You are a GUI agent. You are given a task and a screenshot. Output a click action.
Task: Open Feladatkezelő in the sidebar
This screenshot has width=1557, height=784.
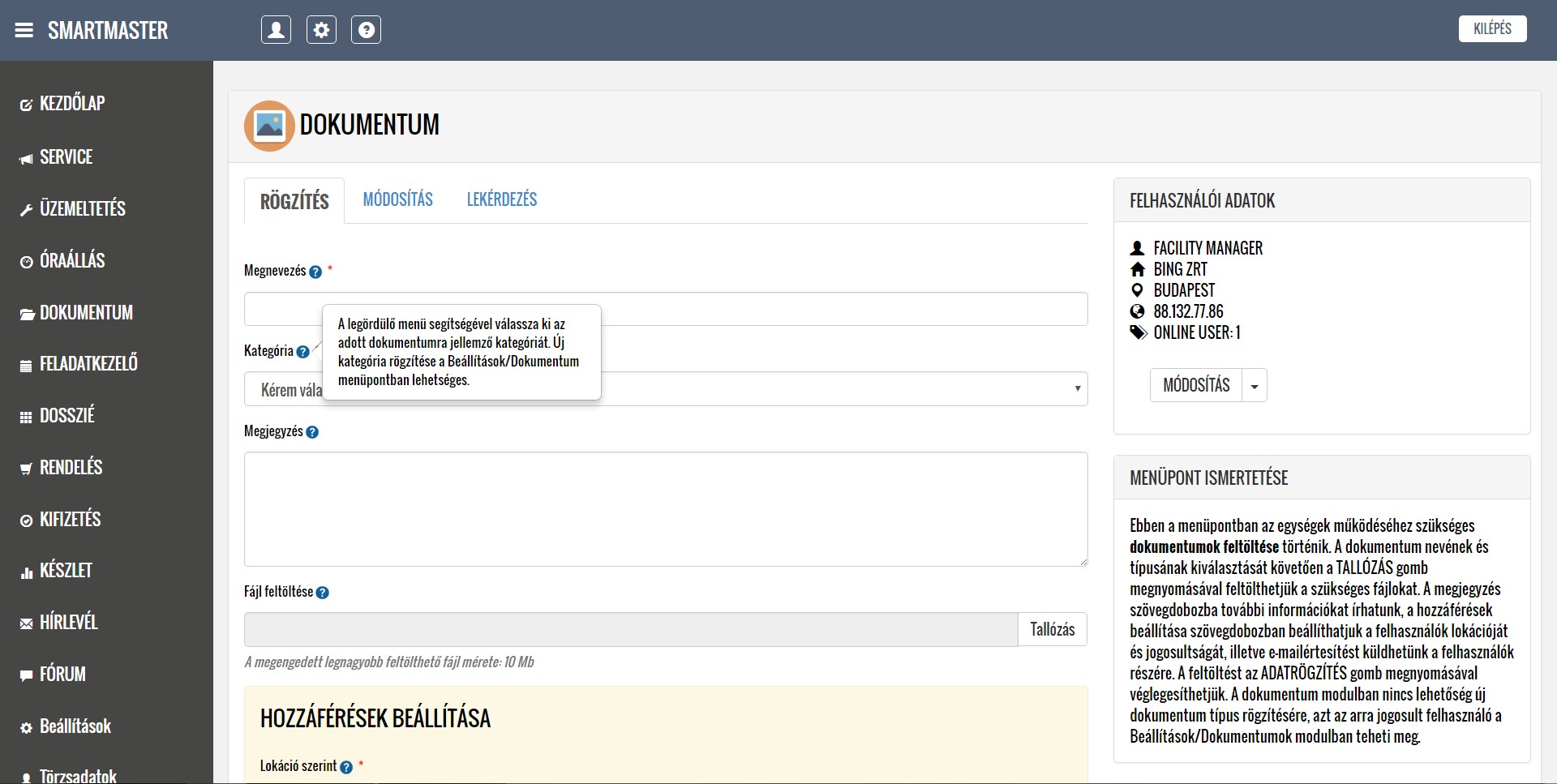88,364
